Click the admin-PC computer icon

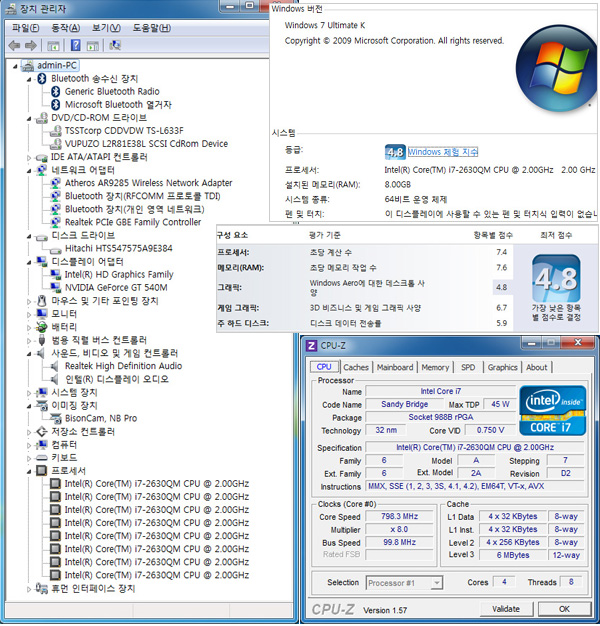[x=28, y=65]
